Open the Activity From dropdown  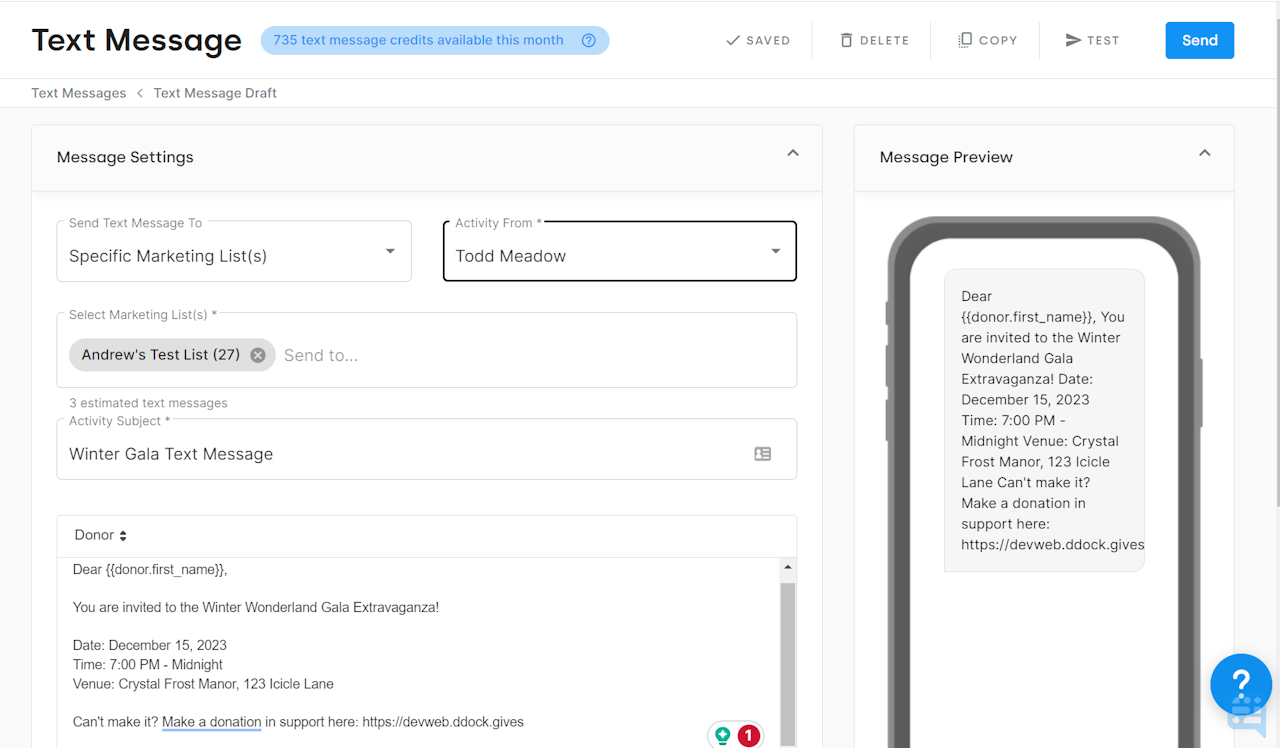(620, 251)
